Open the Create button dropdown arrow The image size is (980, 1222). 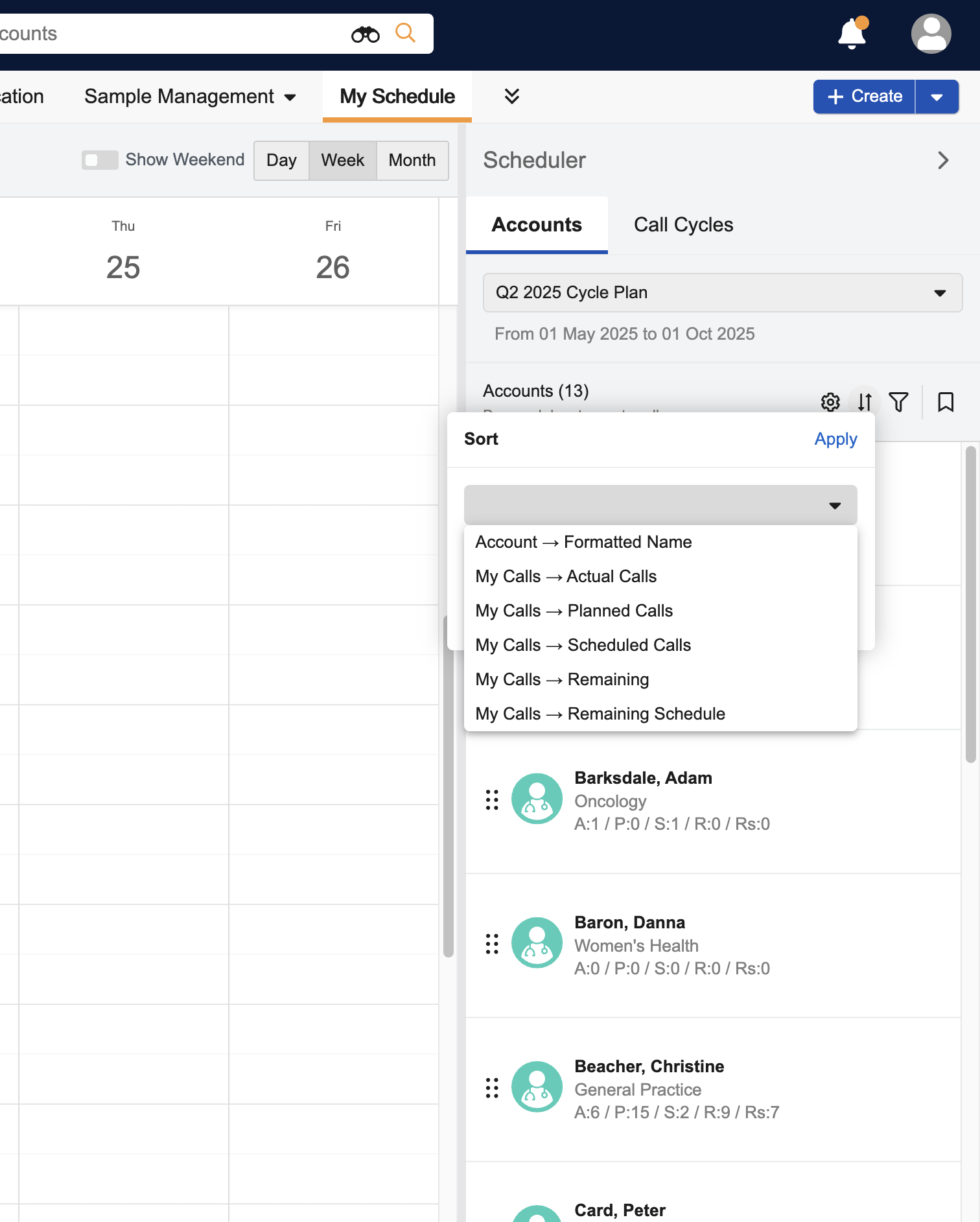937,97
